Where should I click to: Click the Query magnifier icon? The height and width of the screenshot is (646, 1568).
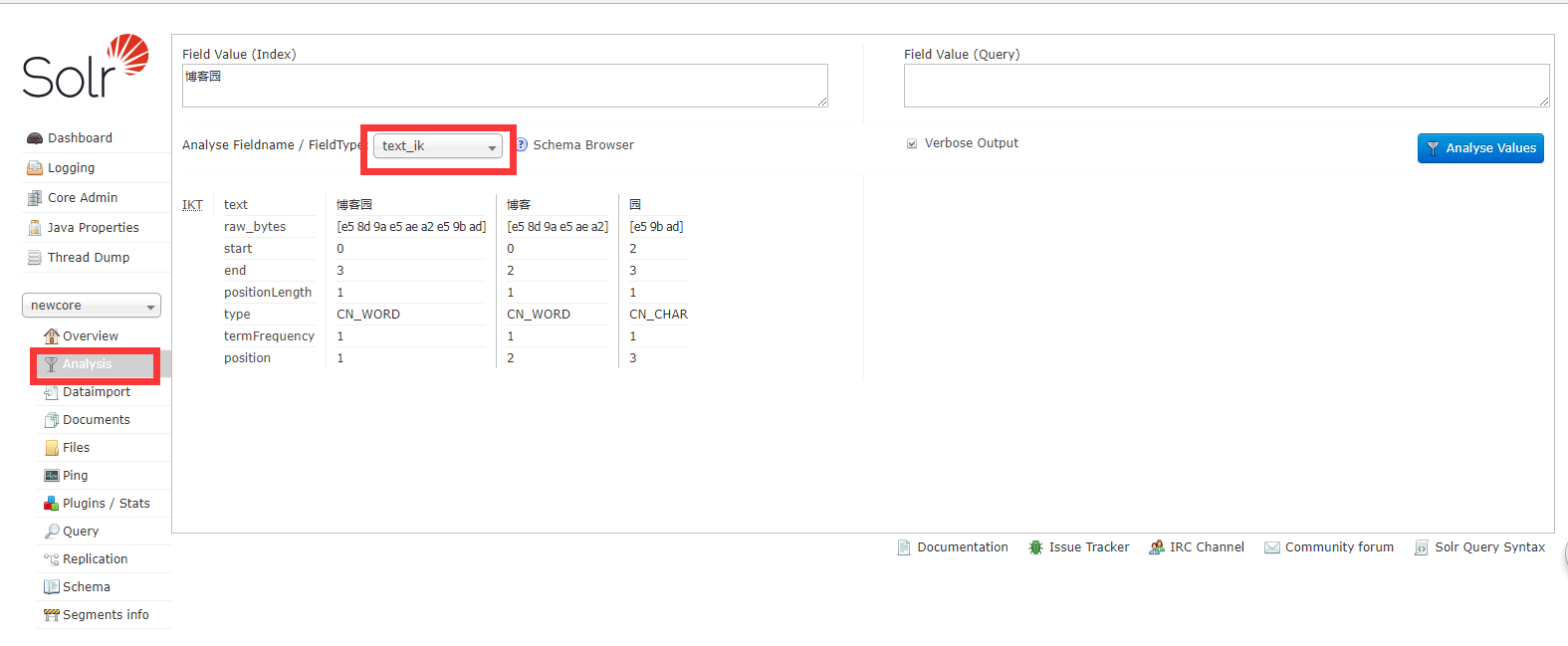[52, 532]
